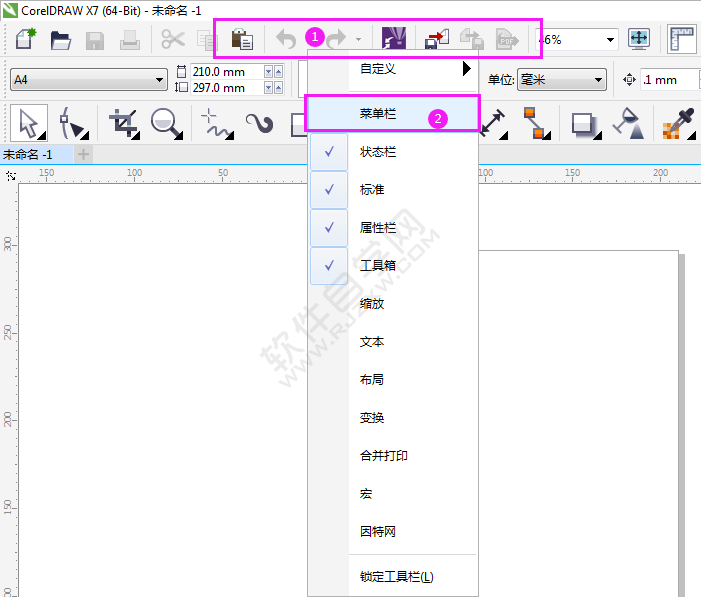Select the Pick tool arrow
This screenshot has height=597, width=701.
click(x=29, y=123)
